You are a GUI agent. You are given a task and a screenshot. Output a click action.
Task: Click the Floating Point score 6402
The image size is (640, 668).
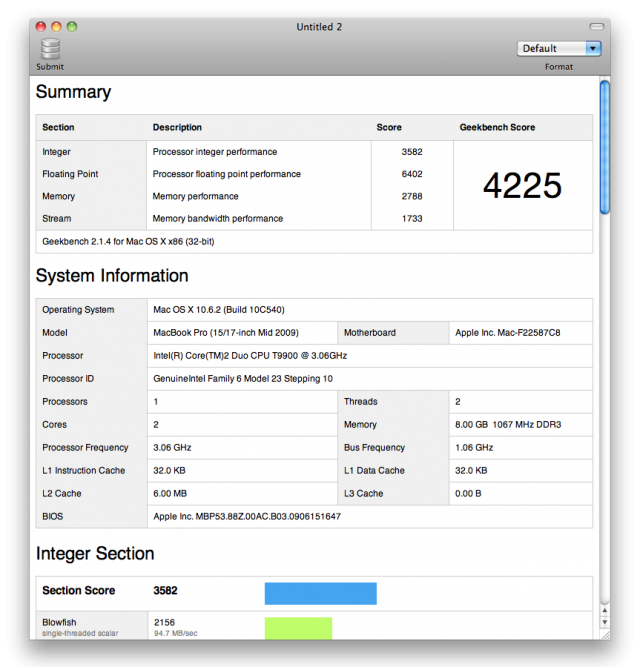[x=412, y=174]
